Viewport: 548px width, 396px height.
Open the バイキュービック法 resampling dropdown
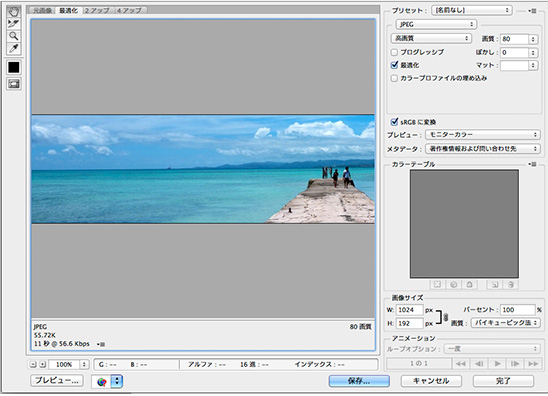(x=505, y=323)
